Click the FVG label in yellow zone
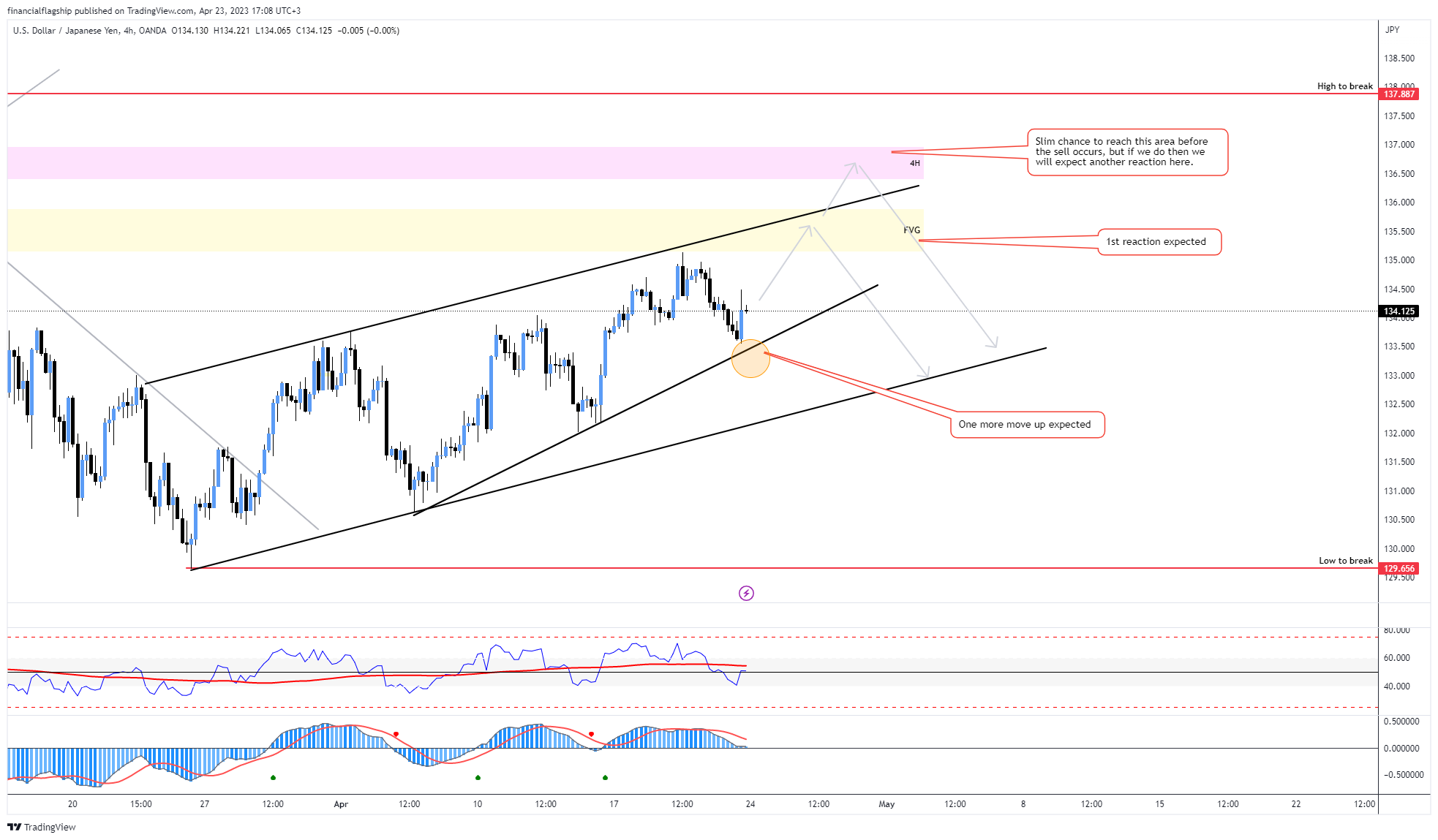 tap(911, 230)
